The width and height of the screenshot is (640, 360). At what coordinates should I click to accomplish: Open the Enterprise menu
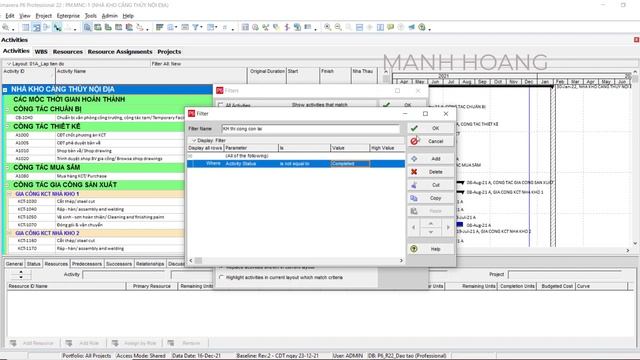[x=68, y=16]
